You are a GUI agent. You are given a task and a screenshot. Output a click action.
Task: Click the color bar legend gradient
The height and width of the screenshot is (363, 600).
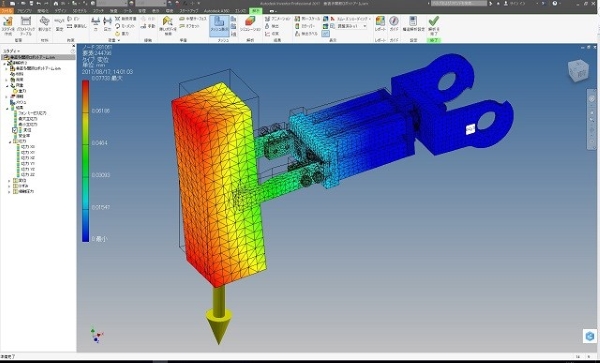click(x=85, y=161)
